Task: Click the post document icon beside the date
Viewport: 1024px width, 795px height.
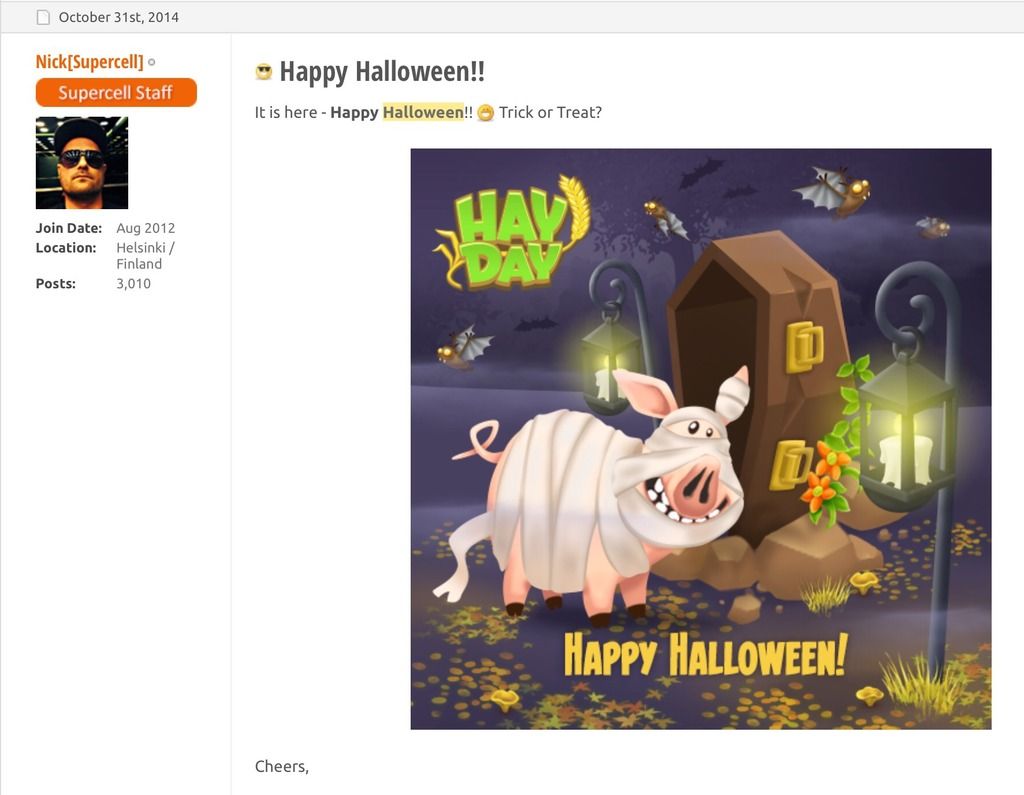Action: point(43,18)
